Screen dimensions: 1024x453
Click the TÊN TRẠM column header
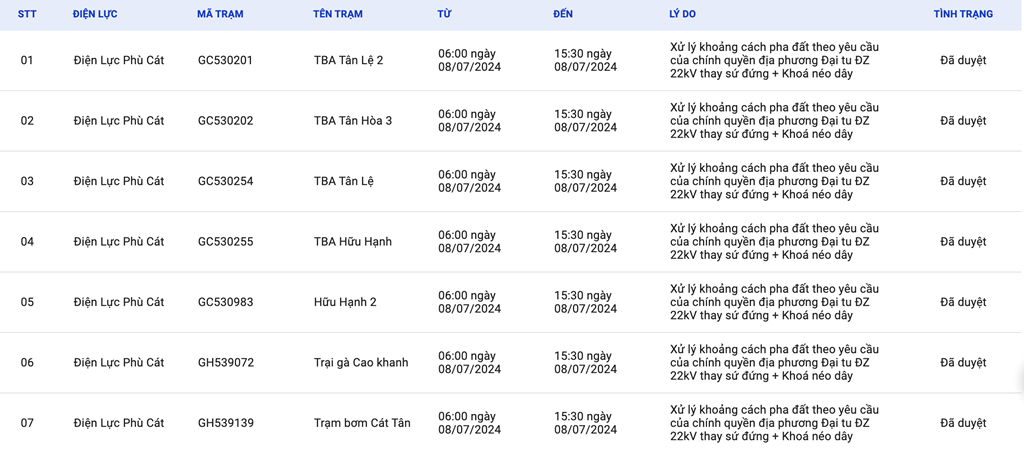[x=338, y=14]
